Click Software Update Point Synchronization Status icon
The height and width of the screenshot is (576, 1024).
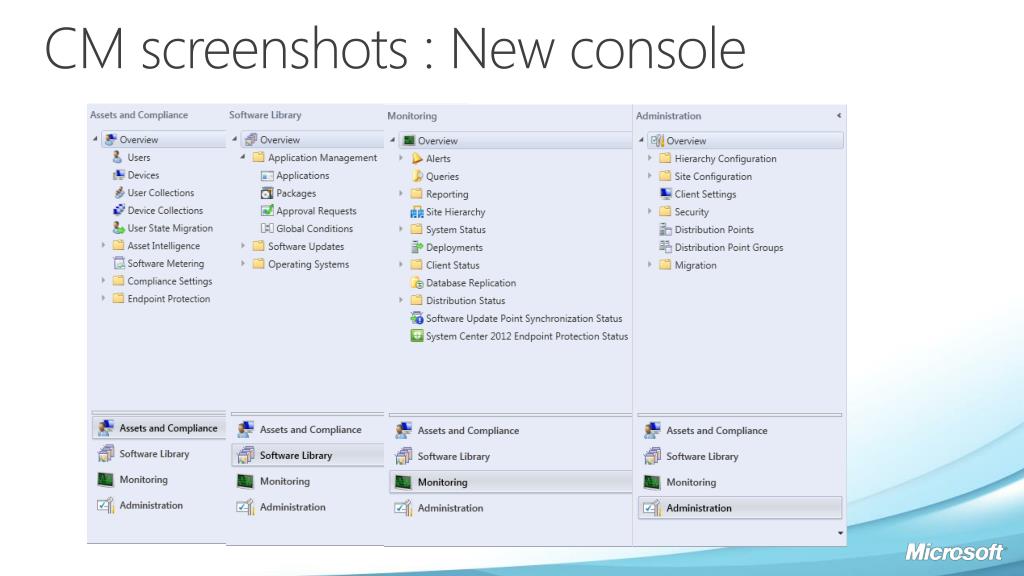click(x=417, y=319)
